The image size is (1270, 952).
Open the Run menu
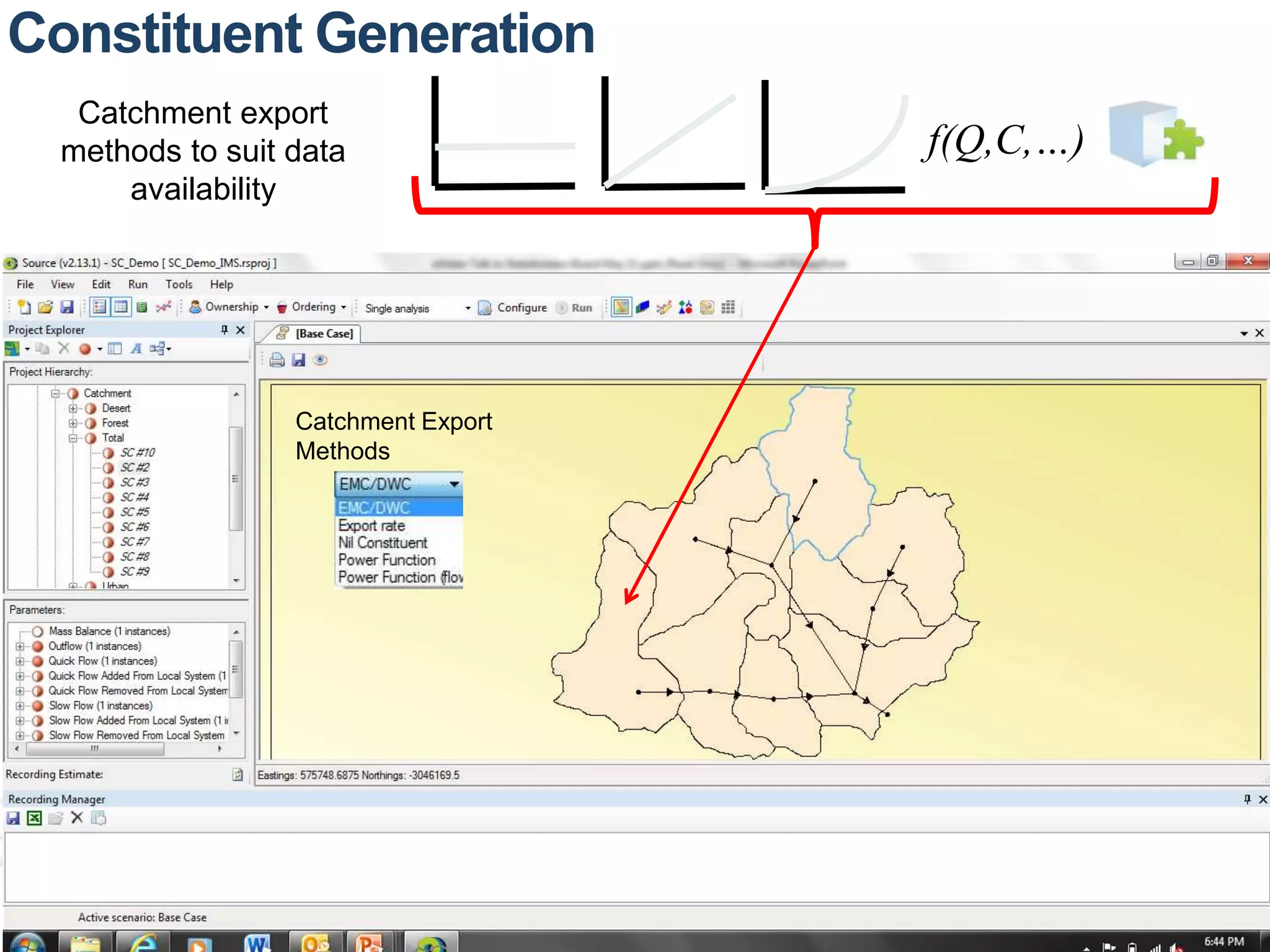point(138,284)
